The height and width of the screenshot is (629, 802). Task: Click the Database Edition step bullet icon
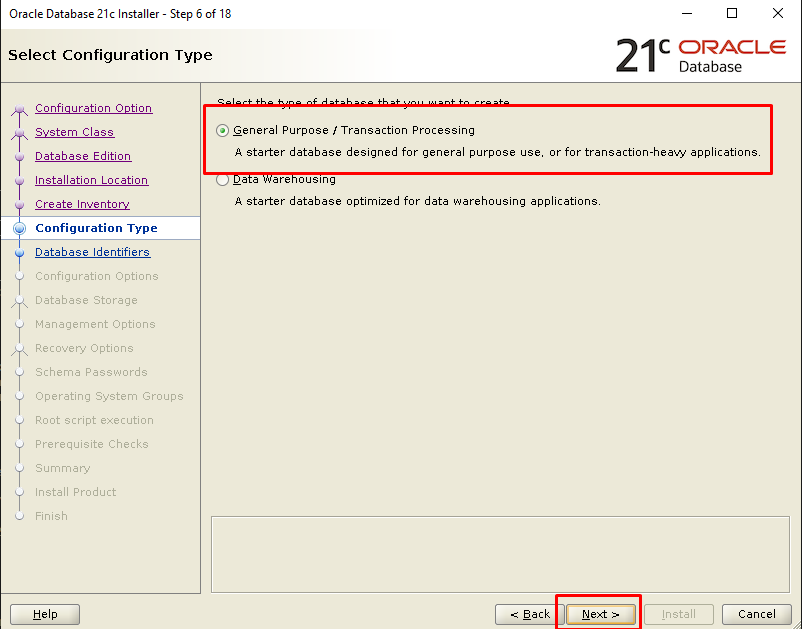tap(19, 156)
